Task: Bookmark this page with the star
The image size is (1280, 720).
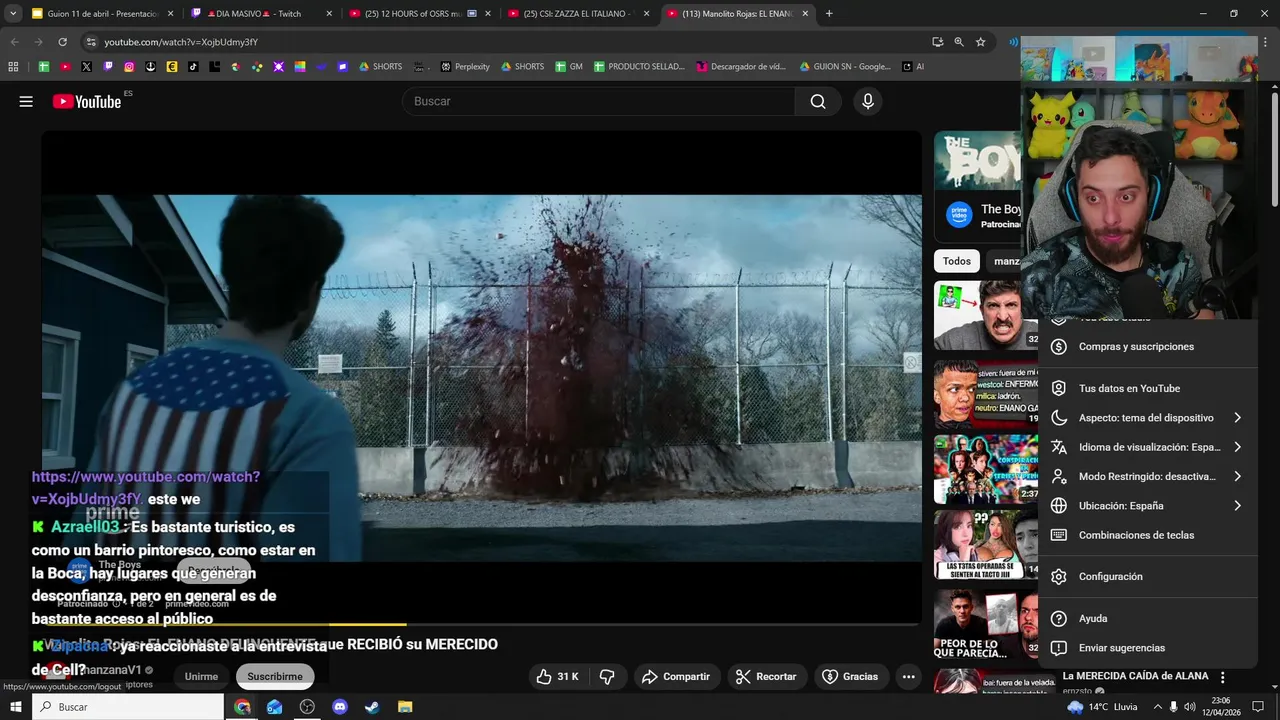Action: (x=981, y=42)
